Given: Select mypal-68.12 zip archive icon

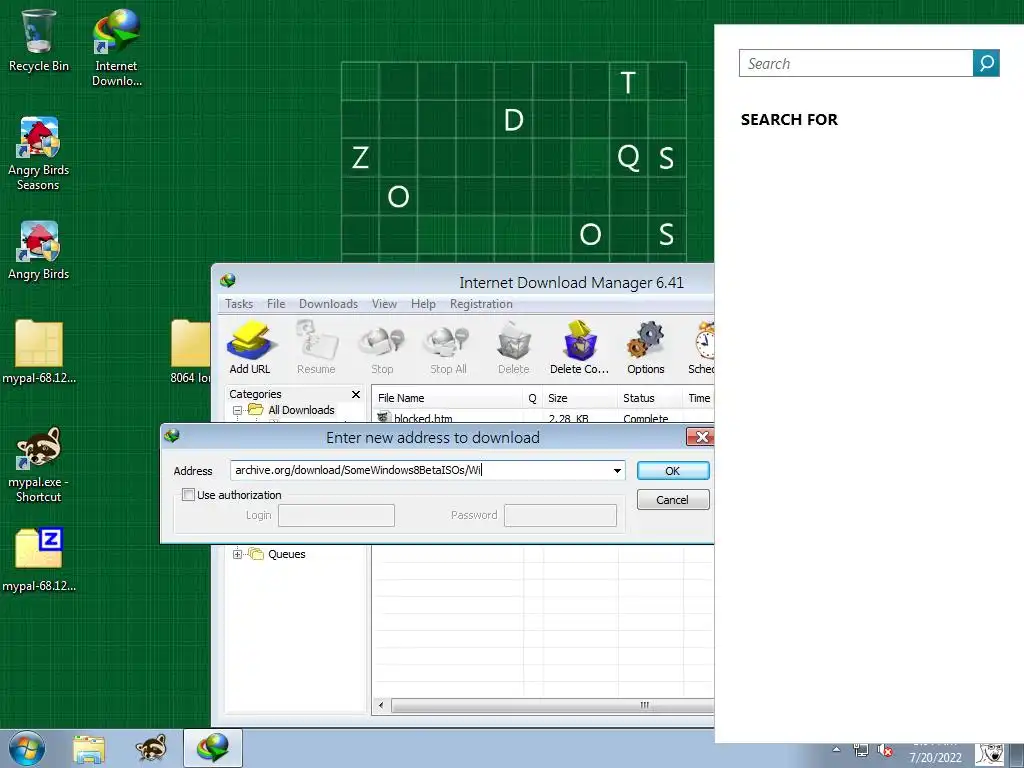Looking at the screenshot, I should coord(39,560).
